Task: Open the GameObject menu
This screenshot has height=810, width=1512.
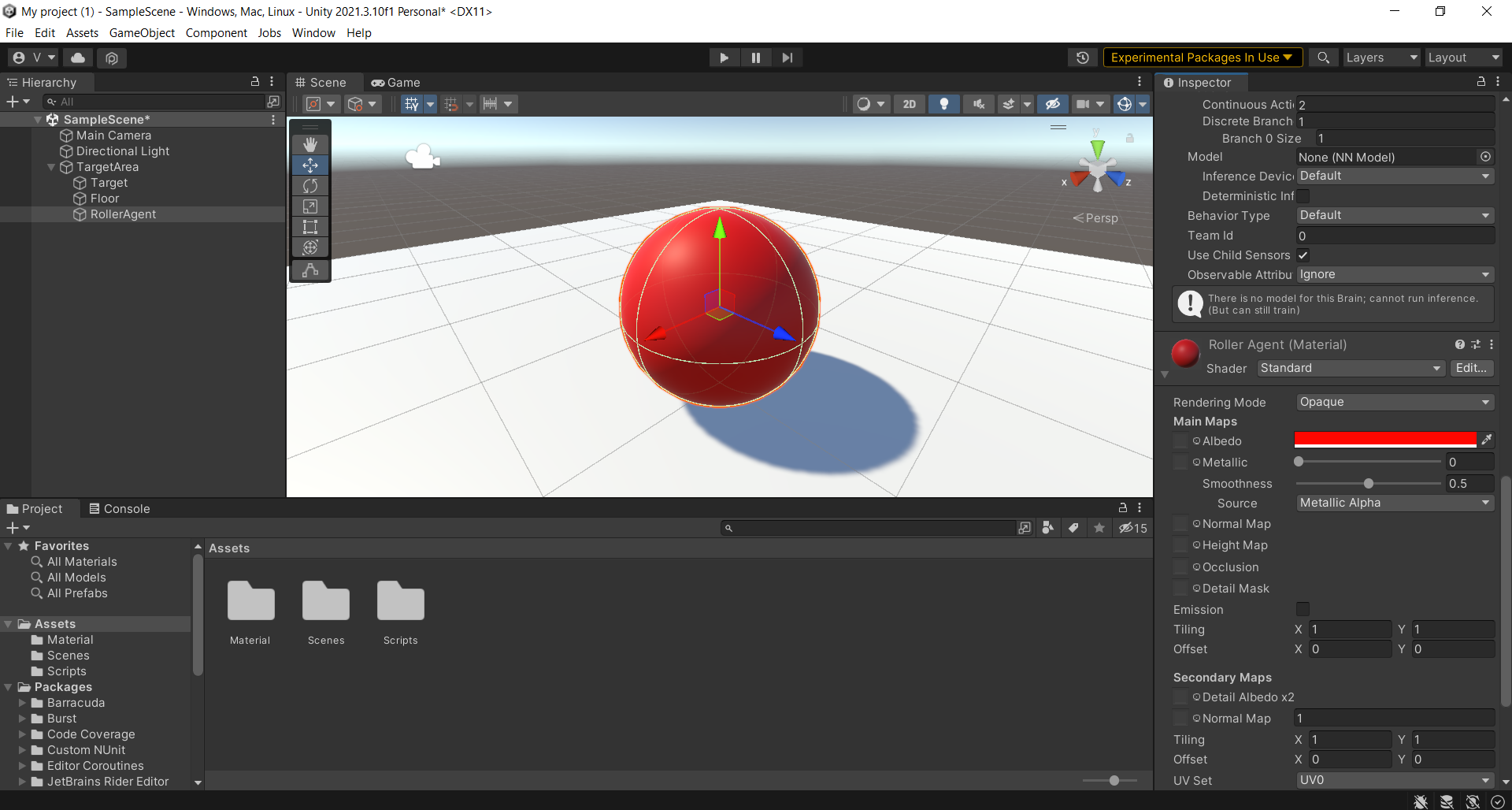Action: [x=142, y=32]
